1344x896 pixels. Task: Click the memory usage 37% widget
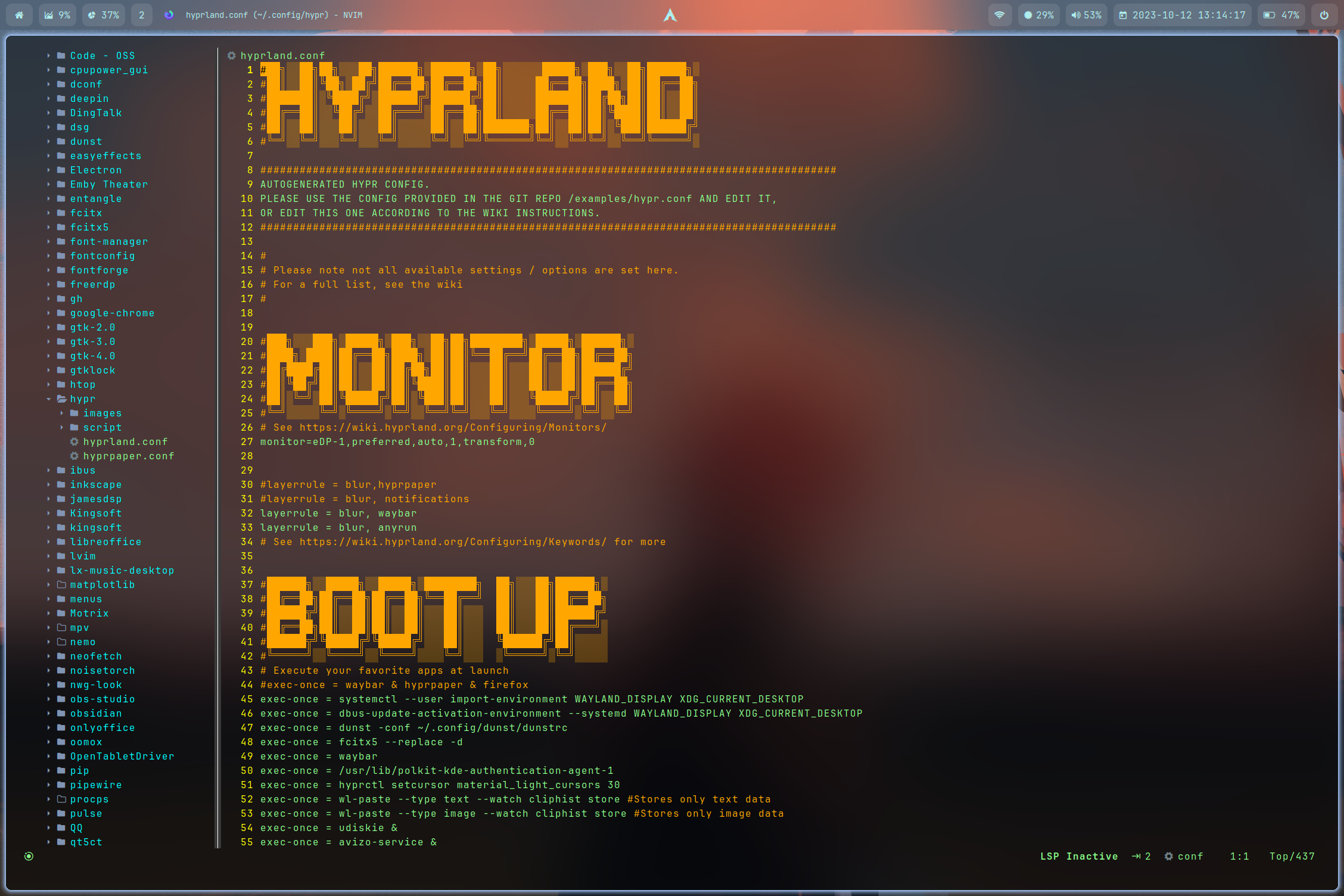(x=103, y=15)
